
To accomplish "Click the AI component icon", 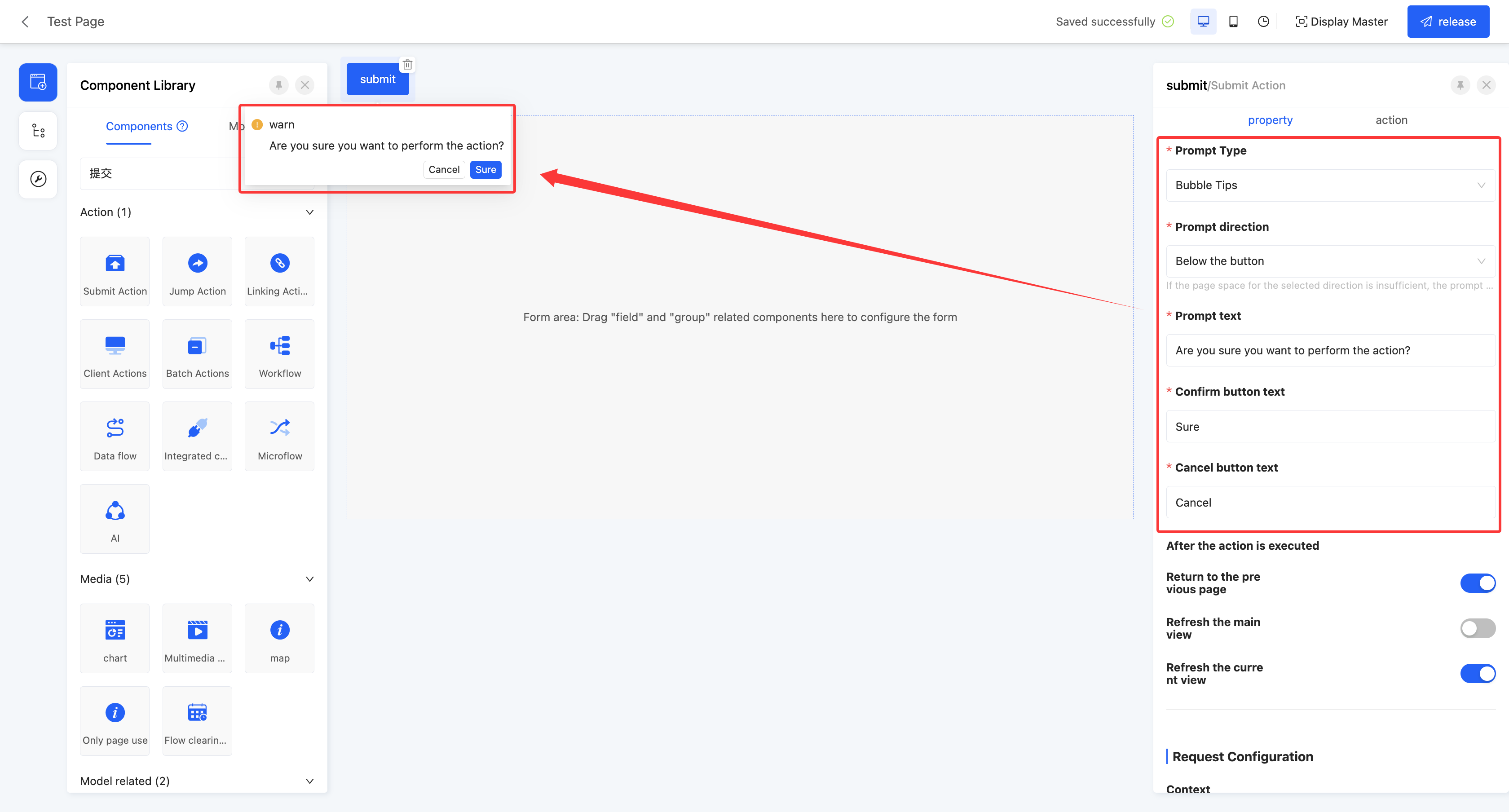I will 115,511.
